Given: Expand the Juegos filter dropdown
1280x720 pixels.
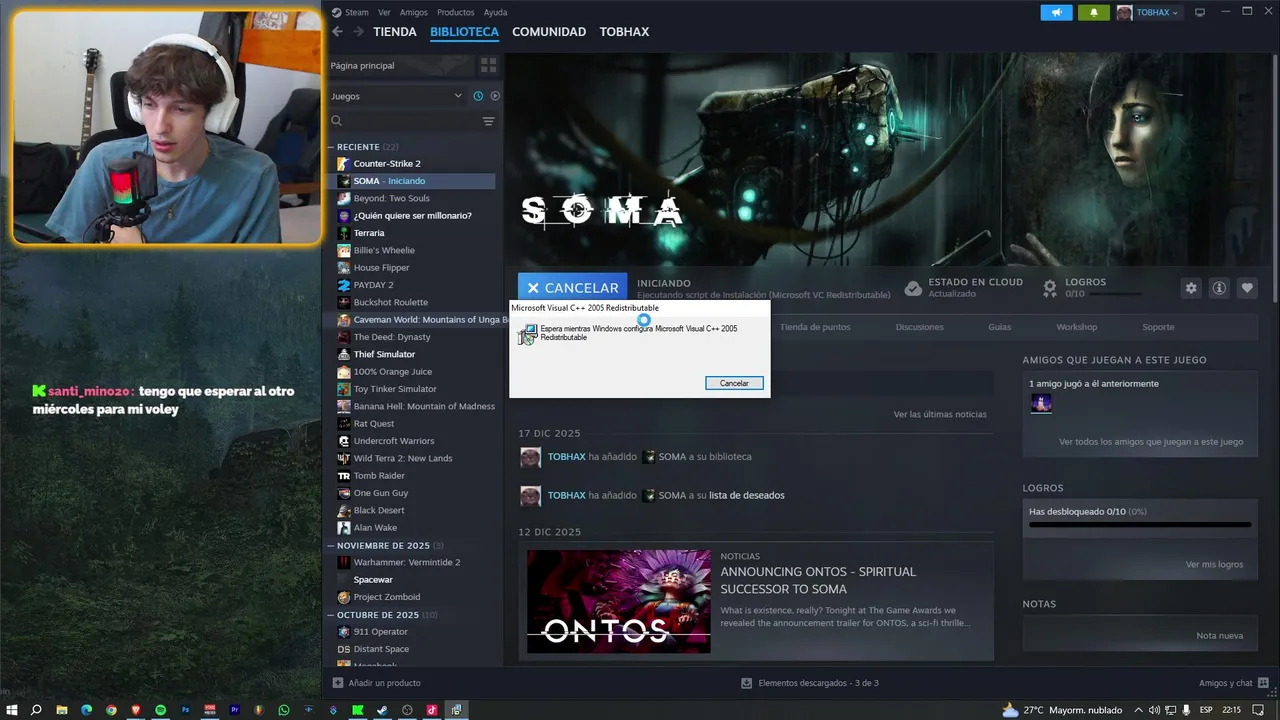Looking at the screenshot, I should (x=397, y=96).
